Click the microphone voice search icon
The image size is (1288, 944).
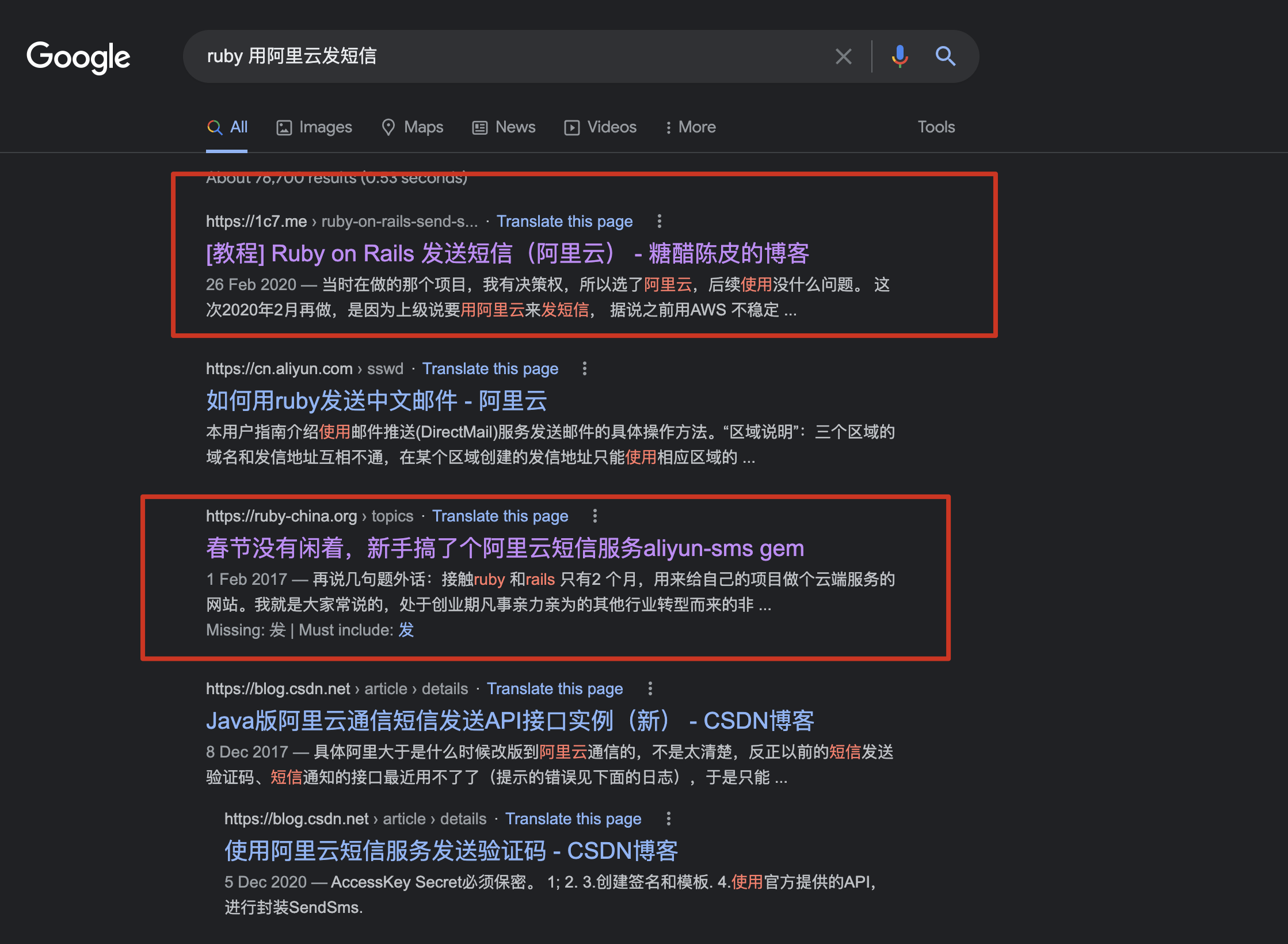(900, 56)
